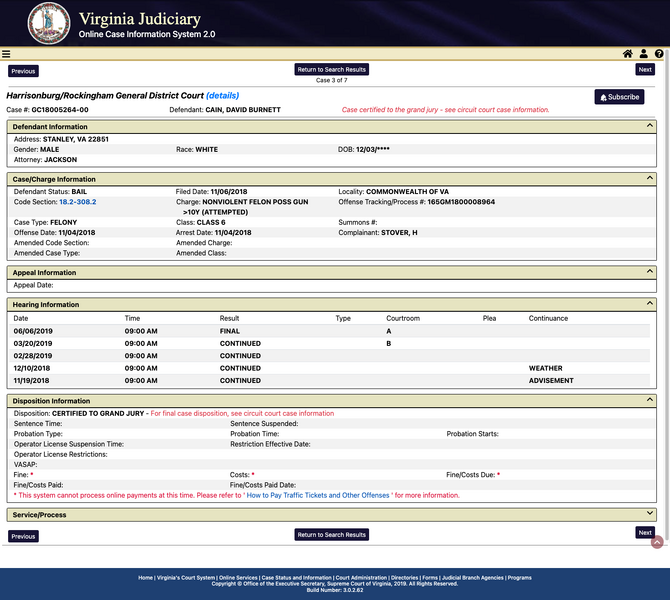Open footer Online Services link
Image resolution: width=670 pixels, height=600 pixels.
(x=238, y=578)
